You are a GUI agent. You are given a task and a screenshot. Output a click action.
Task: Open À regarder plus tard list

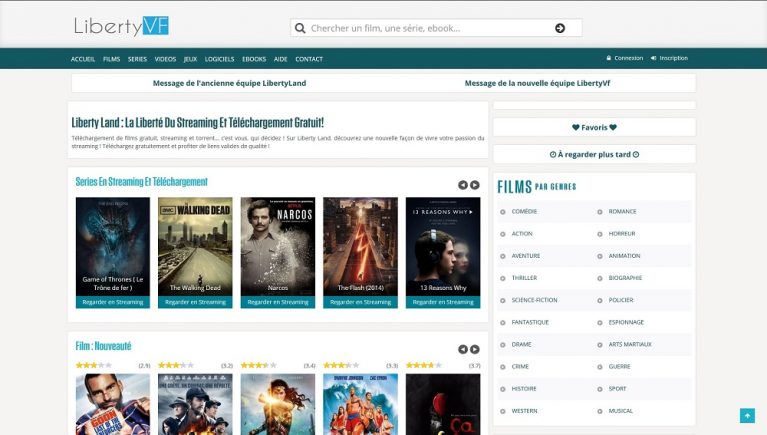[x=594, y=154]
